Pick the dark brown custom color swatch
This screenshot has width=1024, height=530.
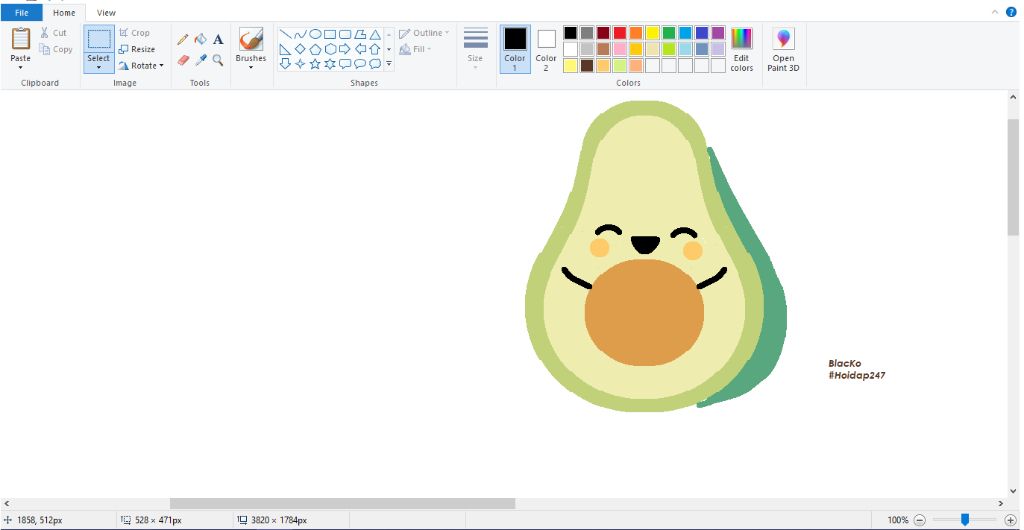587,65
